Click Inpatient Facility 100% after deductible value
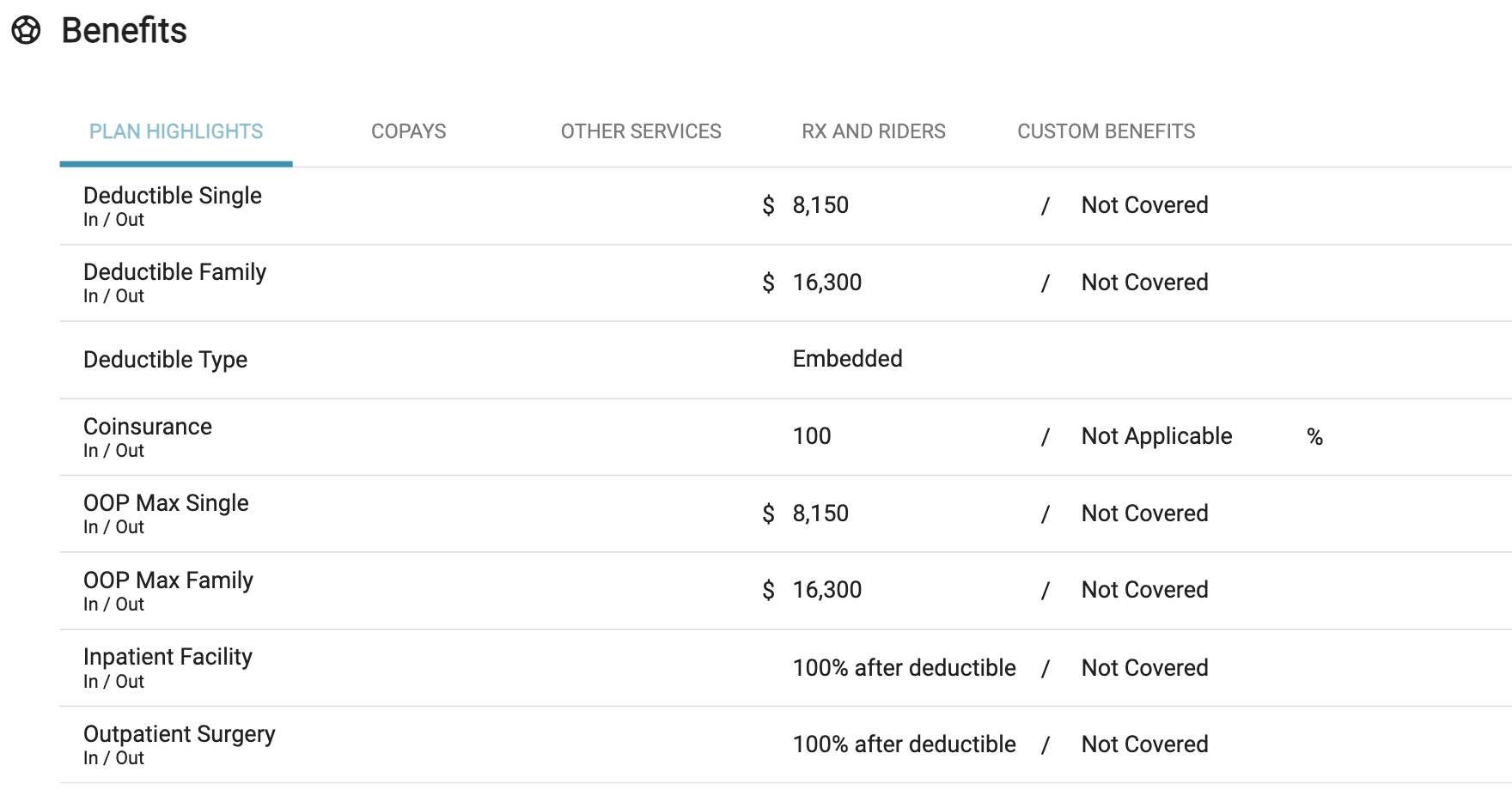The width and height of the screenshot is (1512, 802). [904, 668]
